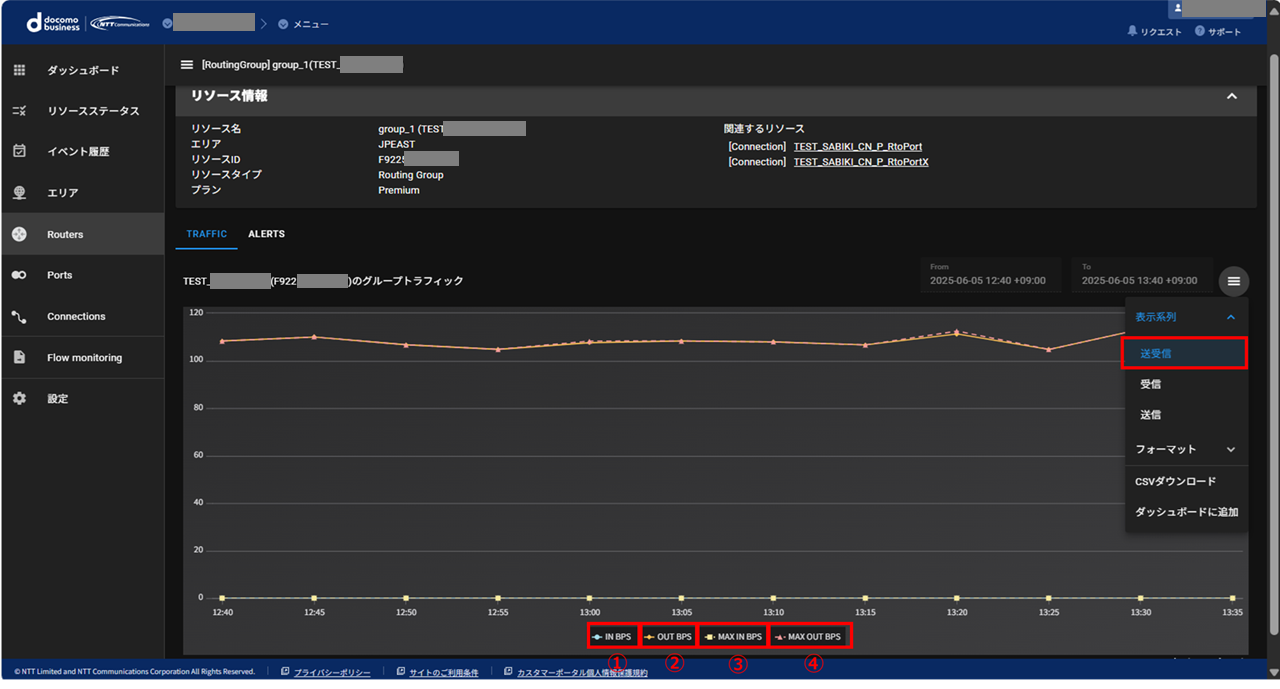Click the Dashboard grid icon in sidebar
The height and width of the screenshot is (689, 1280).
(19, 70)
